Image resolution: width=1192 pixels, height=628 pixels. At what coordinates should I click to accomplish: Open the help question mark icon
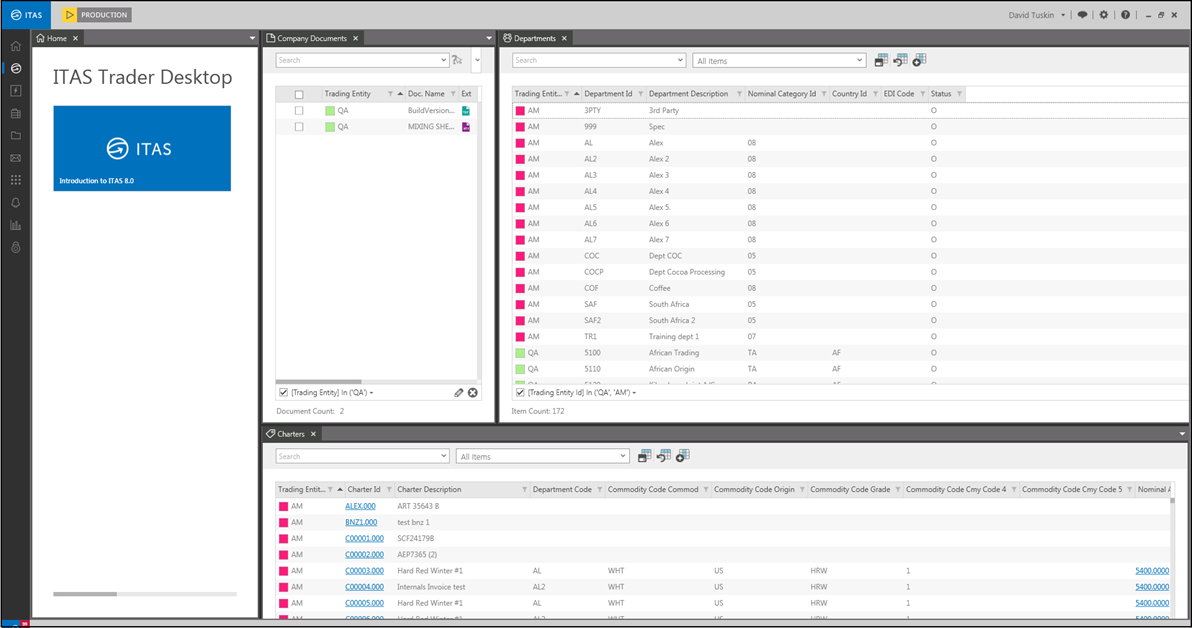1125,15
